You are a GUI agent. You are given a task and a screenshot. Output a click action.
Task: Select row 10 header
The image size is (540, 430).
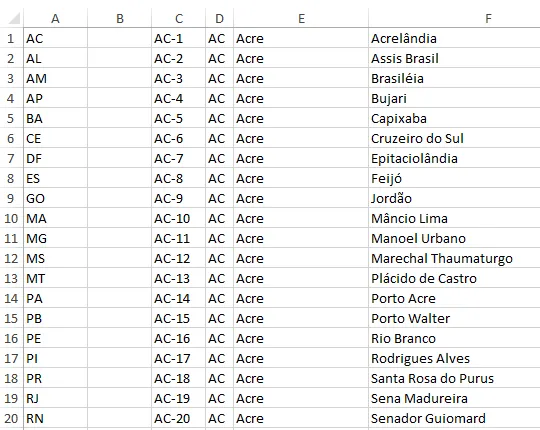11,218
